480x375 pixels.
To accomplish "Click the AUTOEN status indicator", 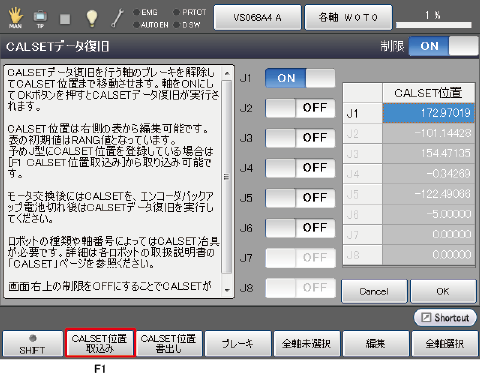I will [x=151, y=25].
